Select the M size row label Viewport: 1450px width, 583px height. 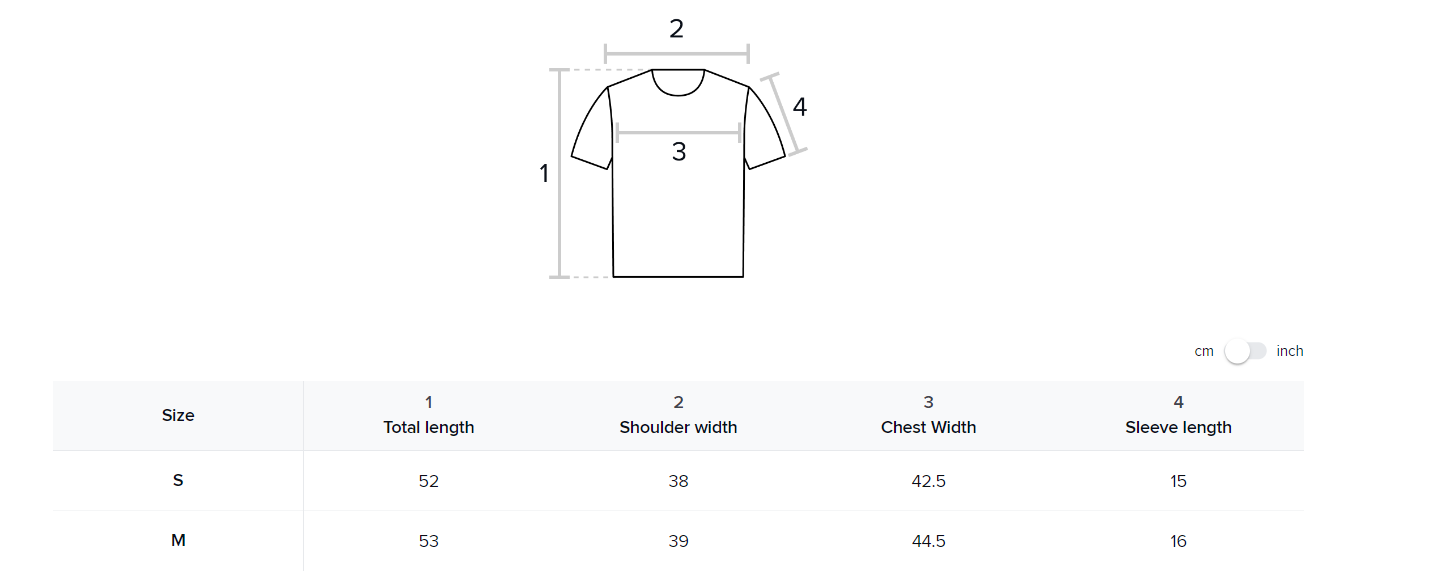178,541
